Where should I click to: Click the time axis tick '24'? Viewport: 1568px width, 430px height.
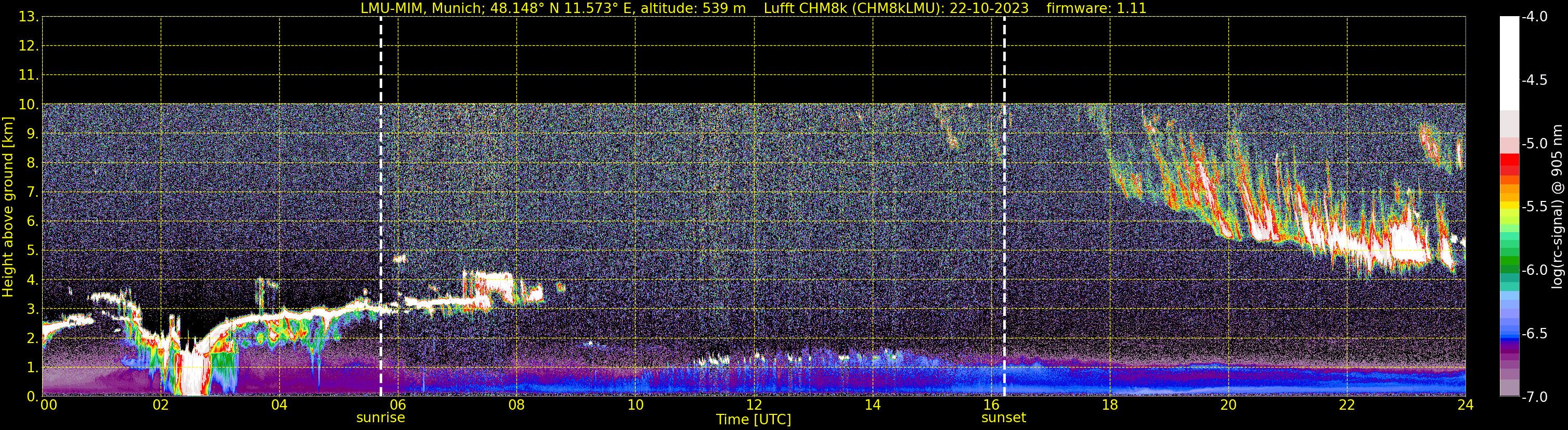point(1465,405)
